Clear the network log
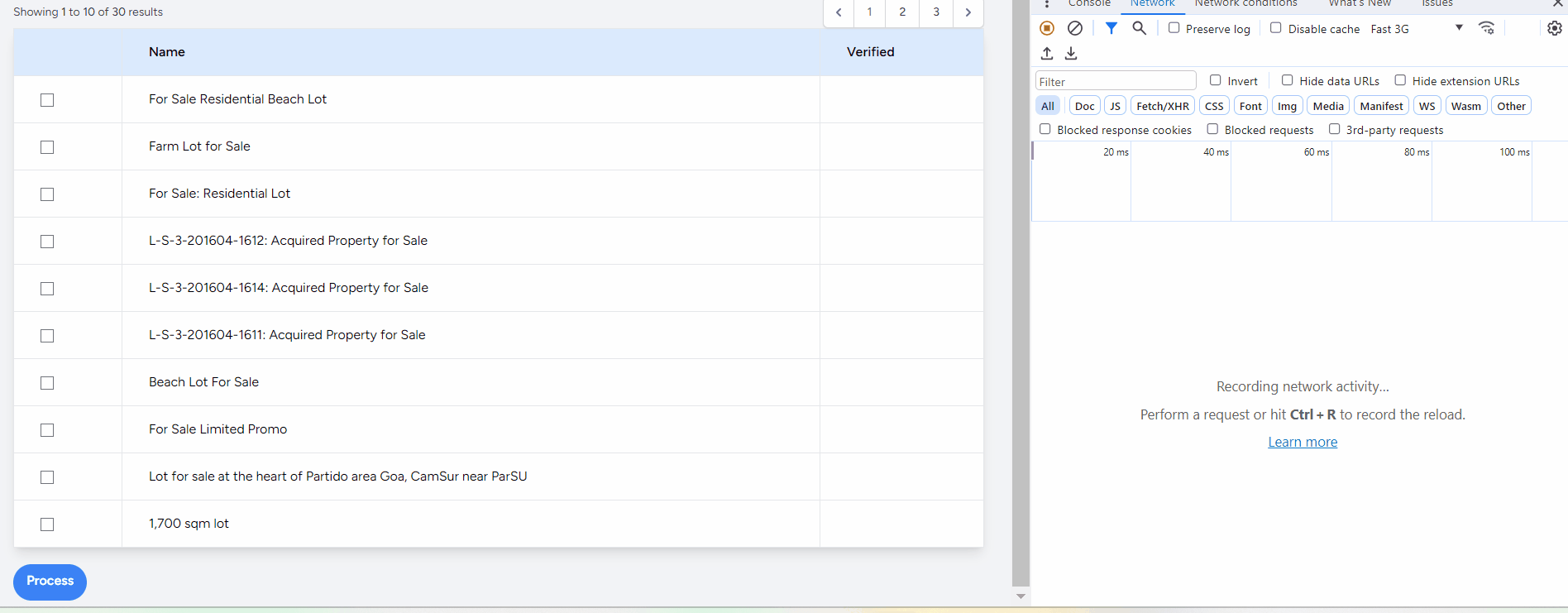This screenshot has height=613, width=1568. pos(1075,28)
